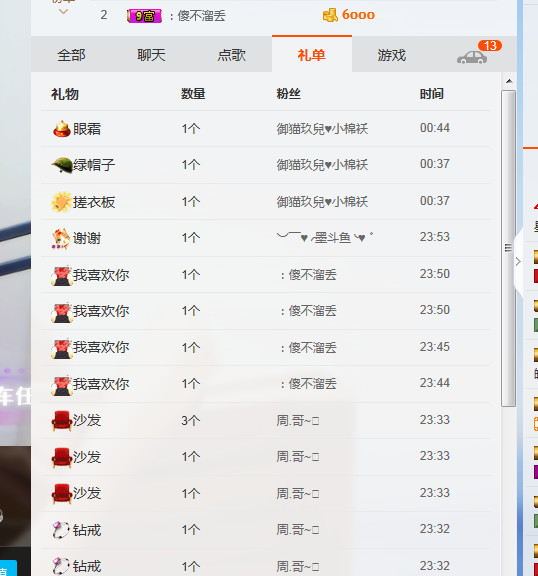Click the 搓衣板 gift icon

tap(61, 202)
